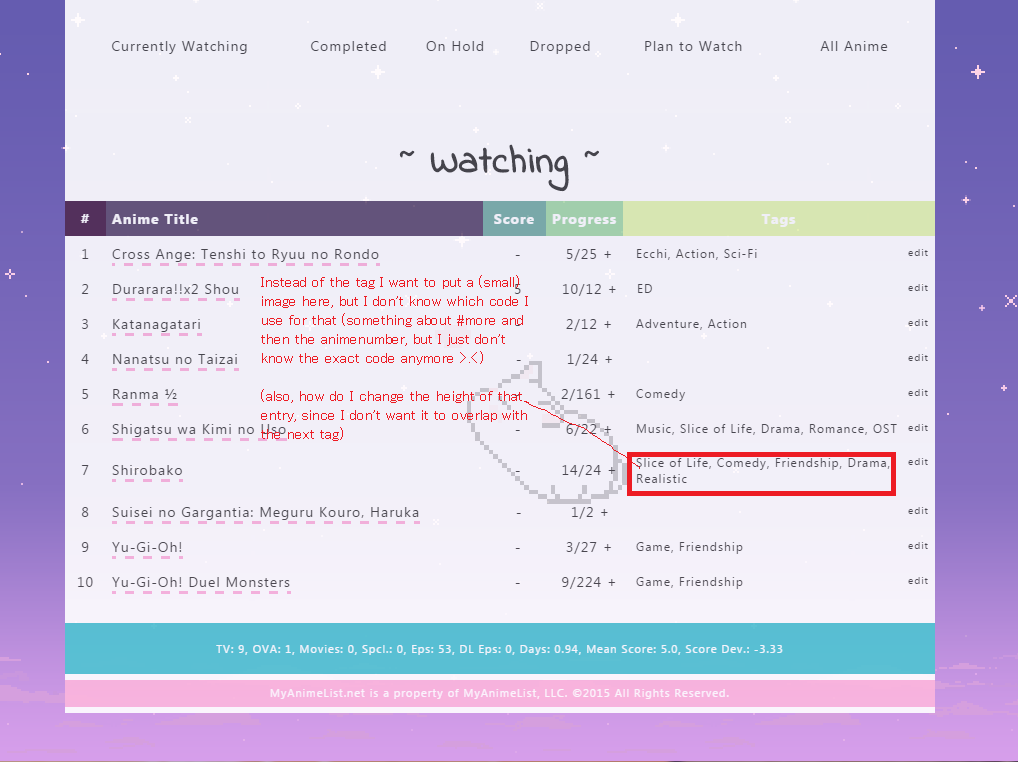Switch to the Completed tab

pyautogui.click(x=348, y=46)
